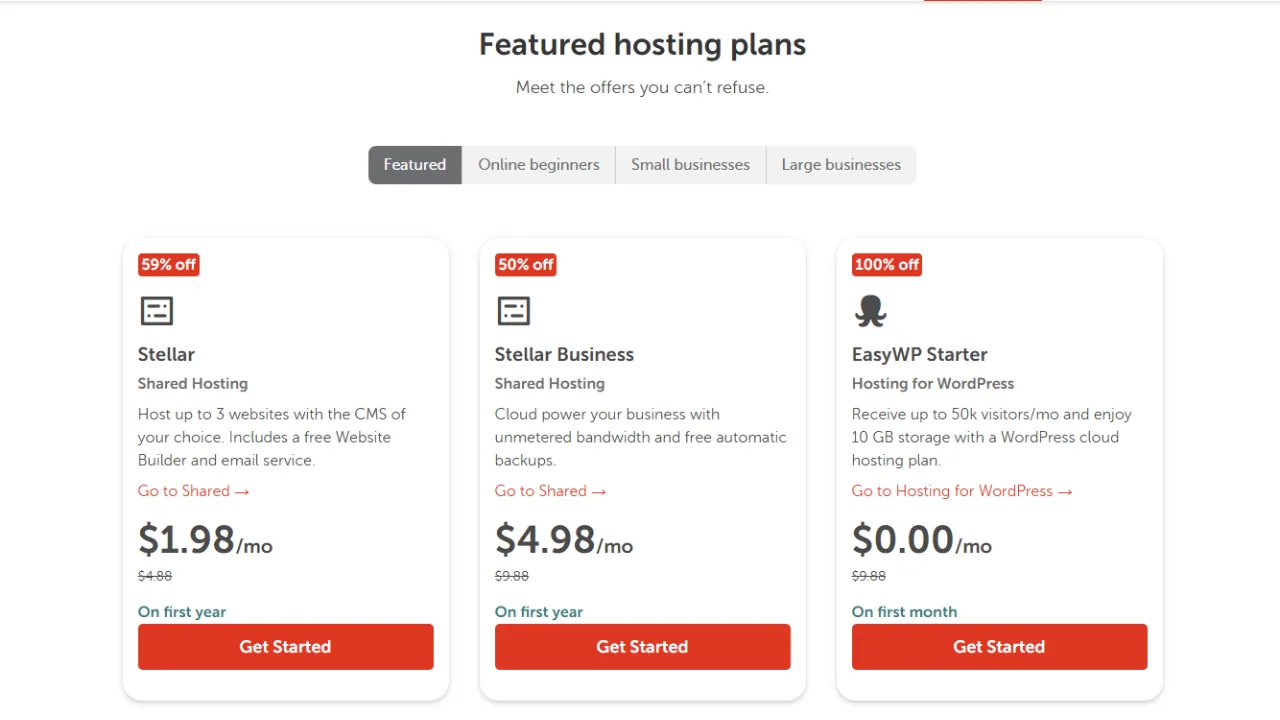Select the Small businesses tab

pos(690,164)
